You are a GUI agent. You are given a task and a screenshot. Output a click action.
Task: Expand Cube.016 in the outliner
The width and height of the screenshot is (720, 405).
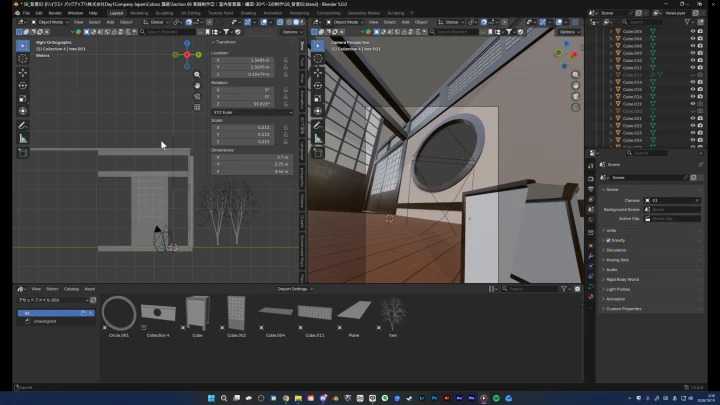pos(611,96)
